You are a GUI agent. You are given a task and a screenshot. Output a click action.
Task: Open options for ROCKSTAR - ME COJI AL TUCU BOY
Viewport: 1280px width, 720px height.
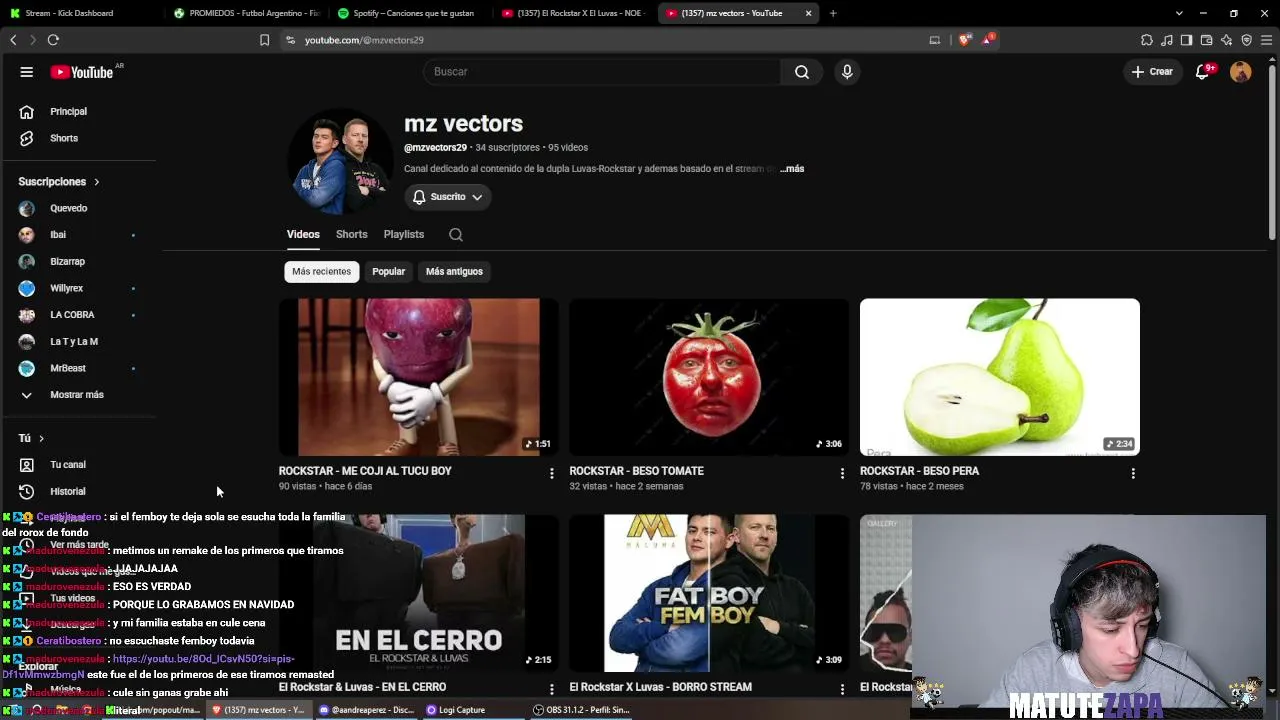pyautogui.click(x=551, y=473)
